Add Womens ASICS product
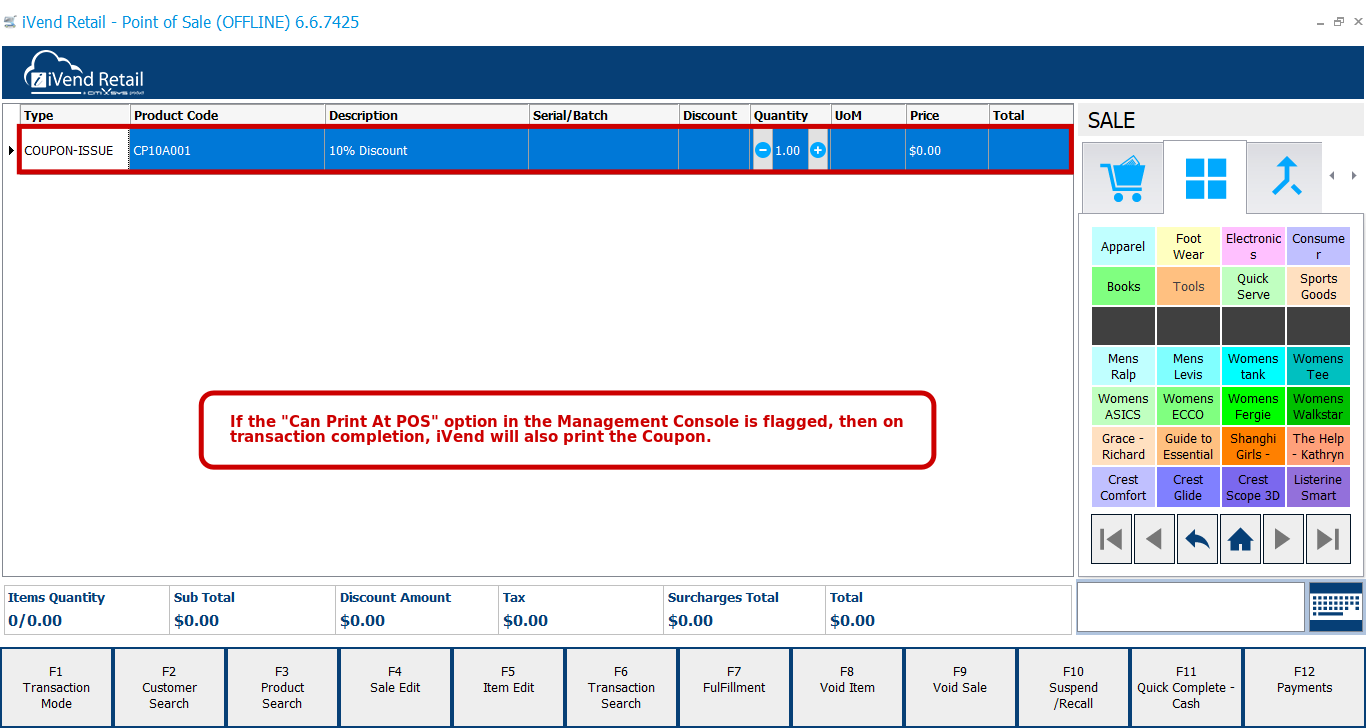Viewport: 1366px width, 728px height. pyautogui.click(x=1123, y=406)
